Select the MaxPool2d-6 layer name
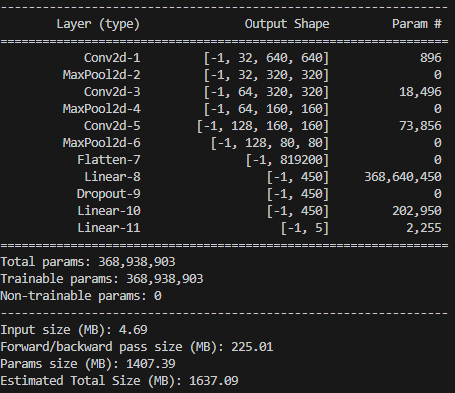The image size is (455, 393). 102,143
